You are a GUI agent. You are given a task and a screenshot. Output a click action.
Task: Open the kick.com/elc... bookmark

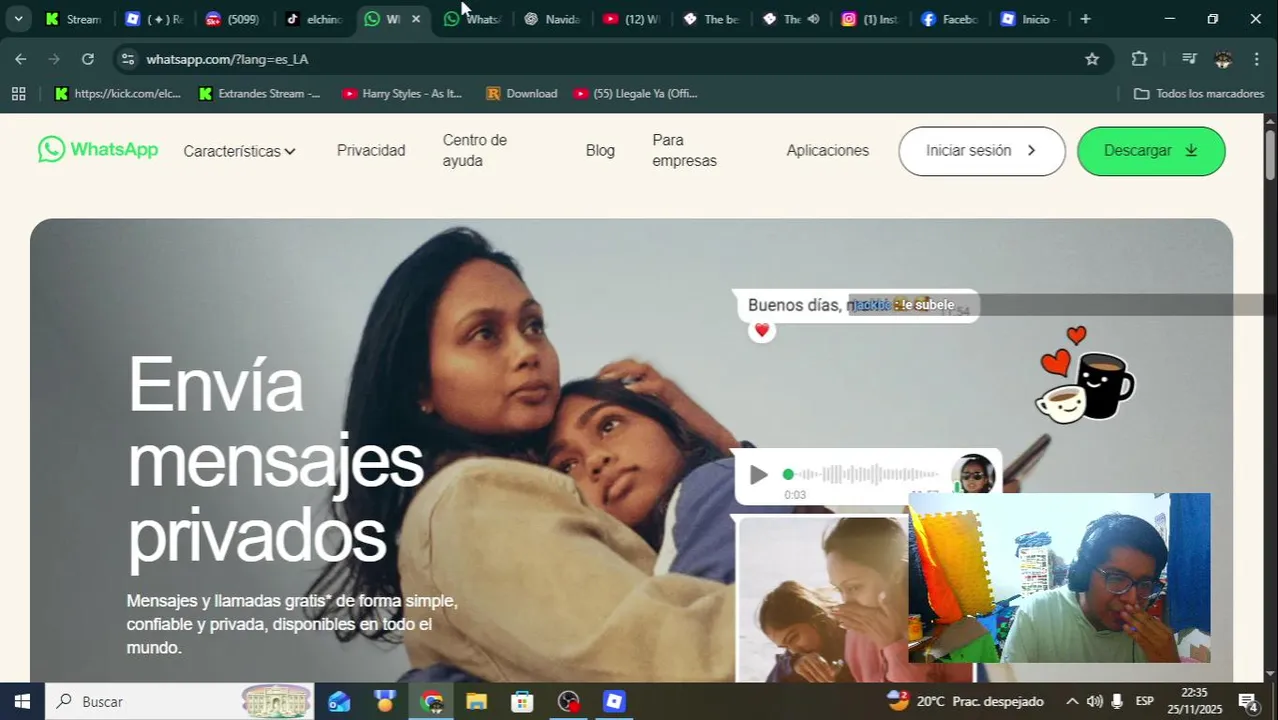(118, 94)
